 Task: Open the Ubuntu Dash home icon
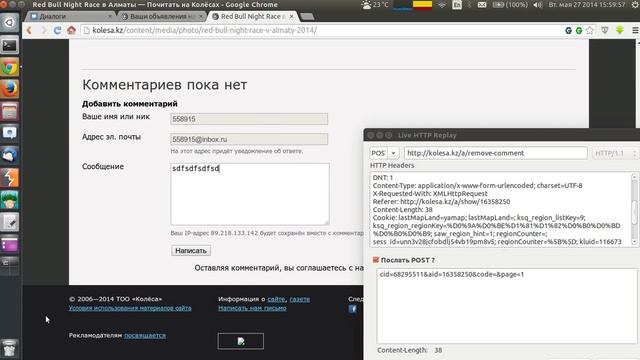[9, 22]
